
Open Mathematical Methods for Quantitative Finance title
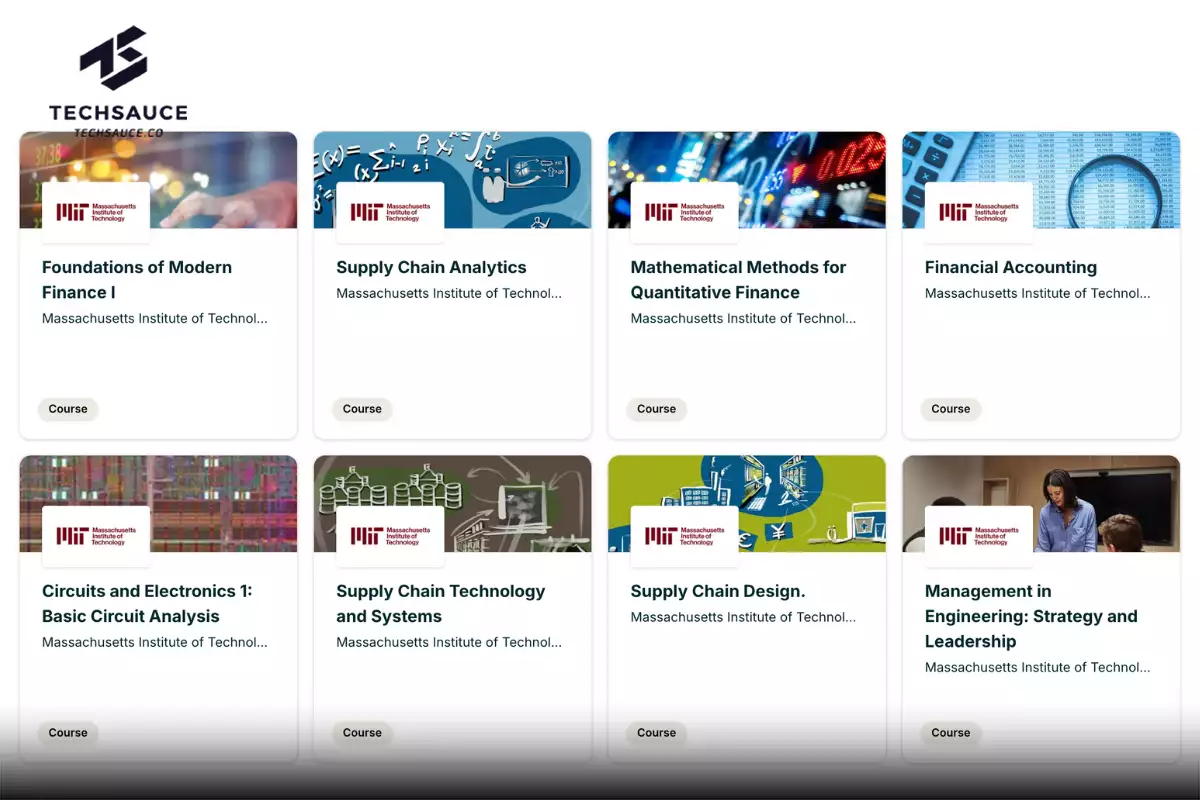738,280
